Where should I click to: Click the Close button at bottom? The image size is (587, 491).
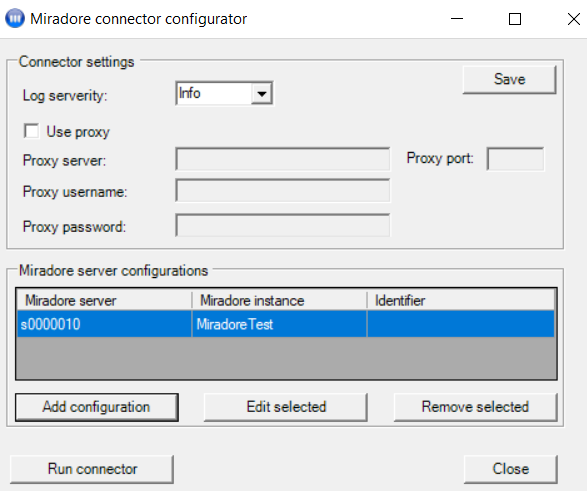(511, 469)
